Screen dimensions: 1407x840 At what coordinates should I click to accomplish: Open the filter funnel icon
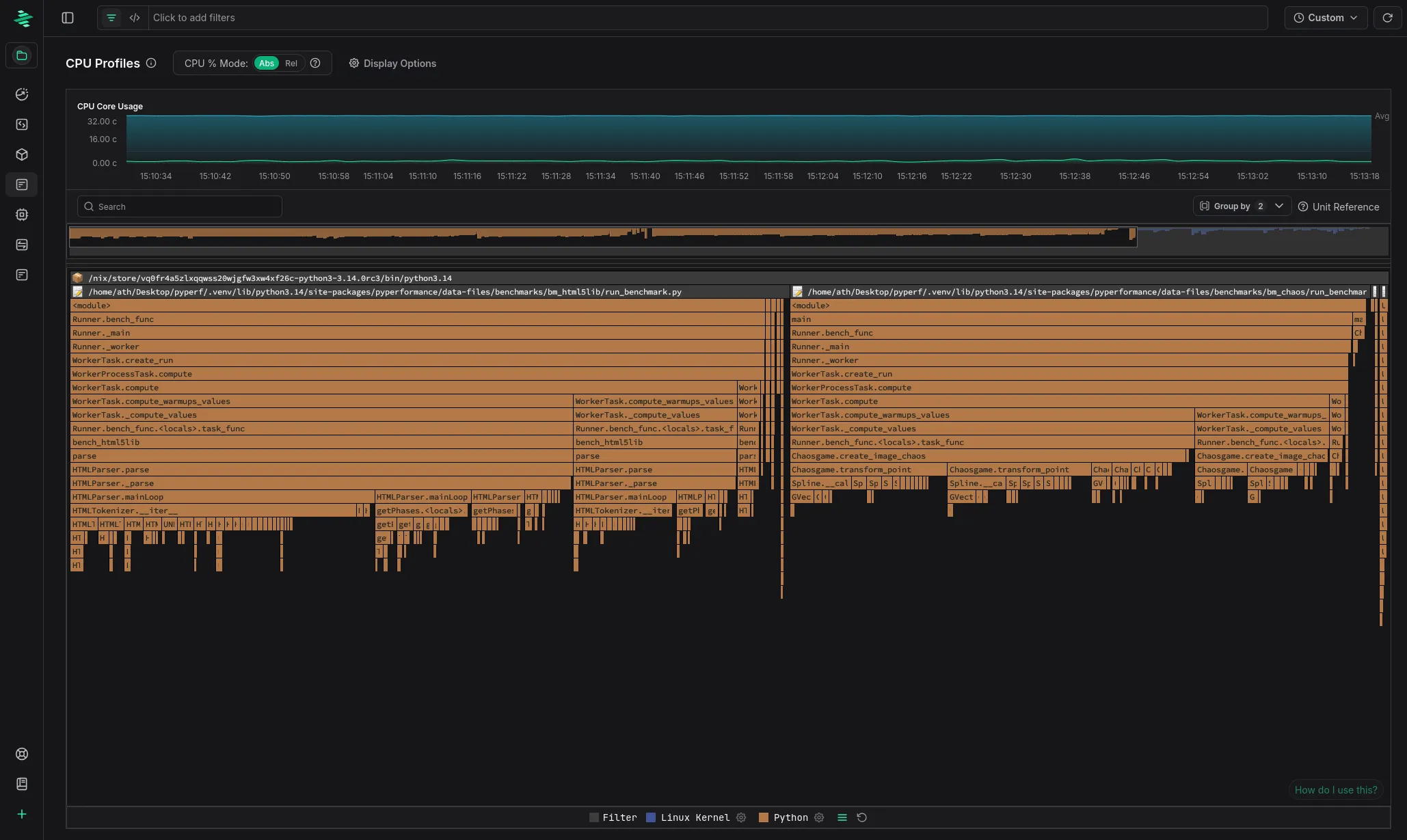111,18
